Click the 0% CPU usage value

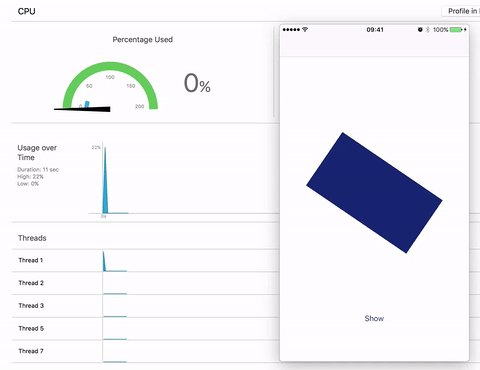click(x=197, y=83)
